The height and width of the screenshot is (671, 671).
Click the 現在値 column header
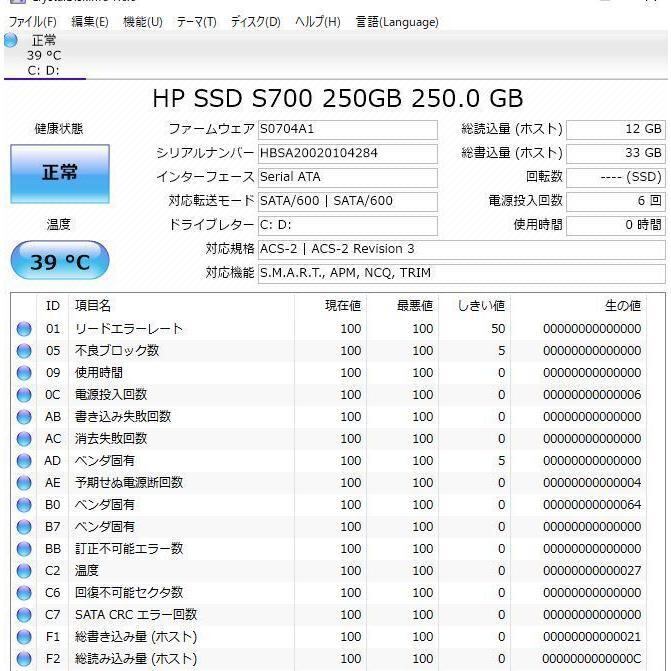(x=330, y=306)
